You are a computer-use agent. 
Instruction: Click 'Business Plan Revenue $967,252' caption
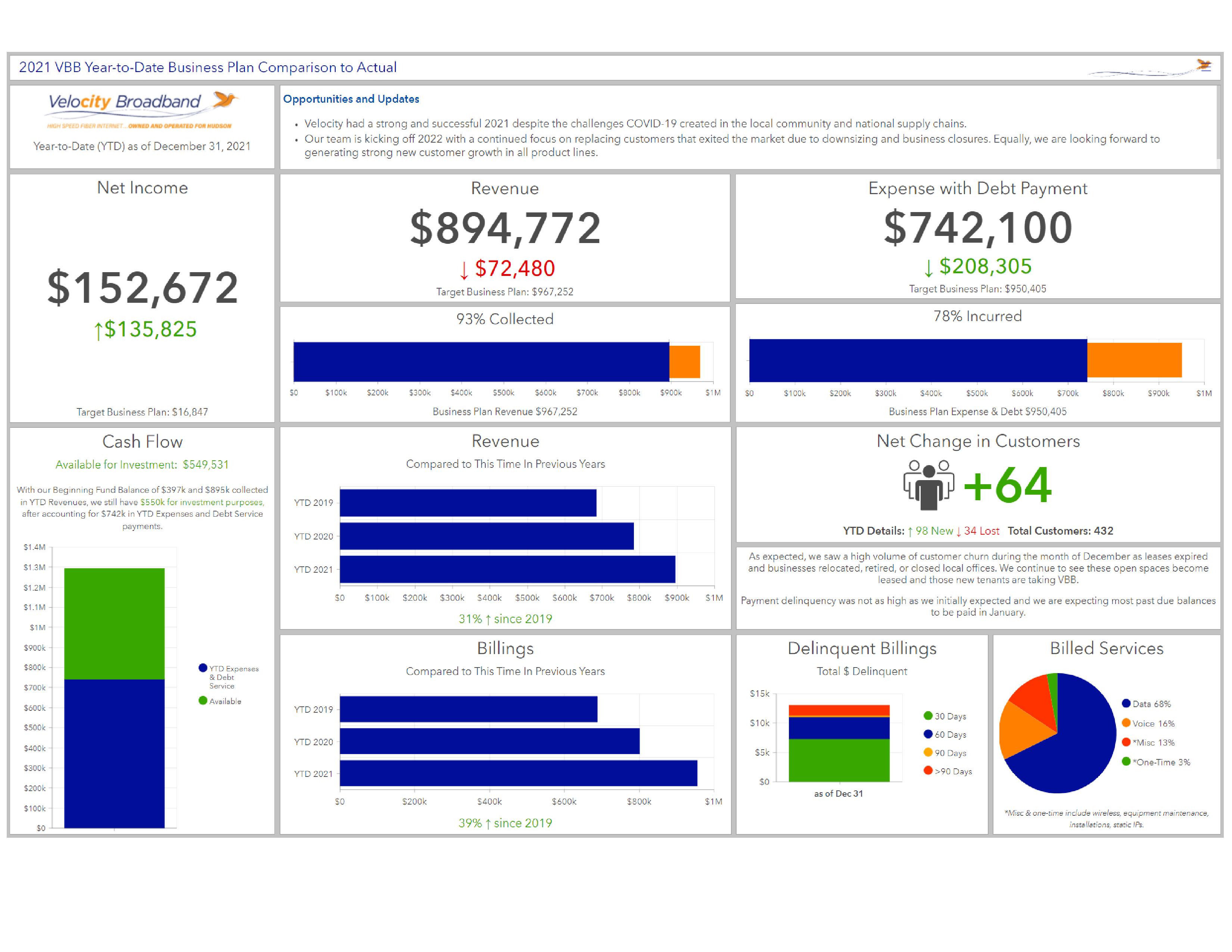coord(505,411)
